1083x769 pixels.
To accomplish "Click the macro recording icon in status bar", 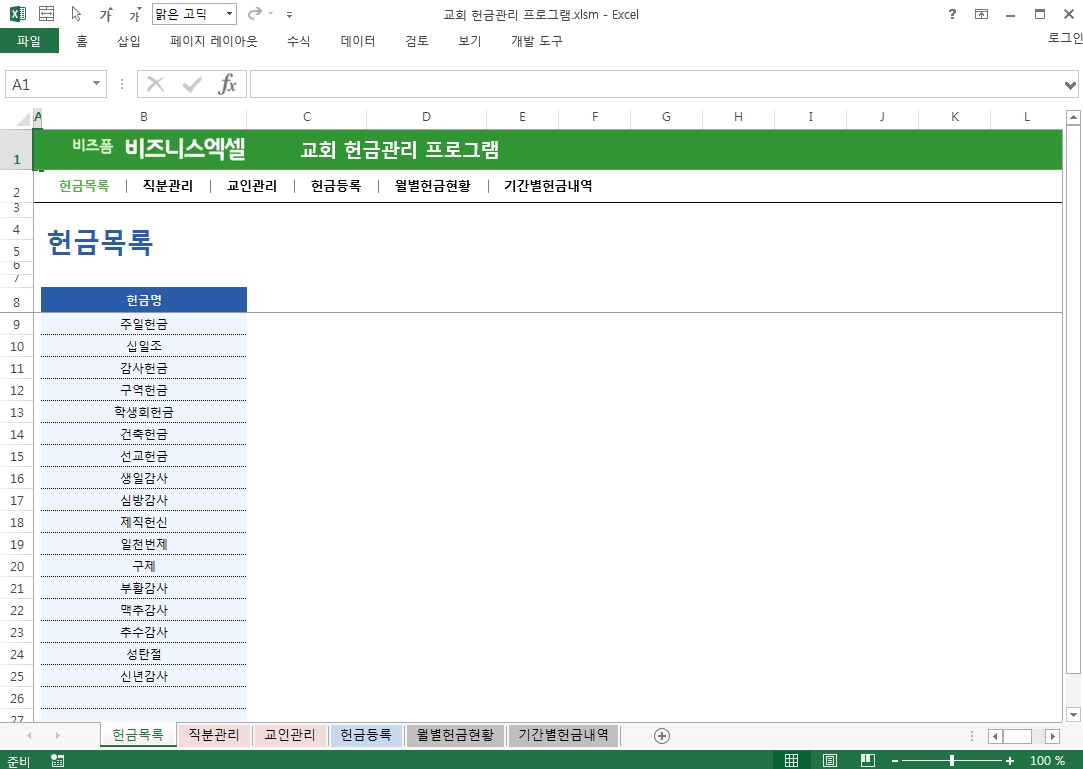I will (57, 761).
